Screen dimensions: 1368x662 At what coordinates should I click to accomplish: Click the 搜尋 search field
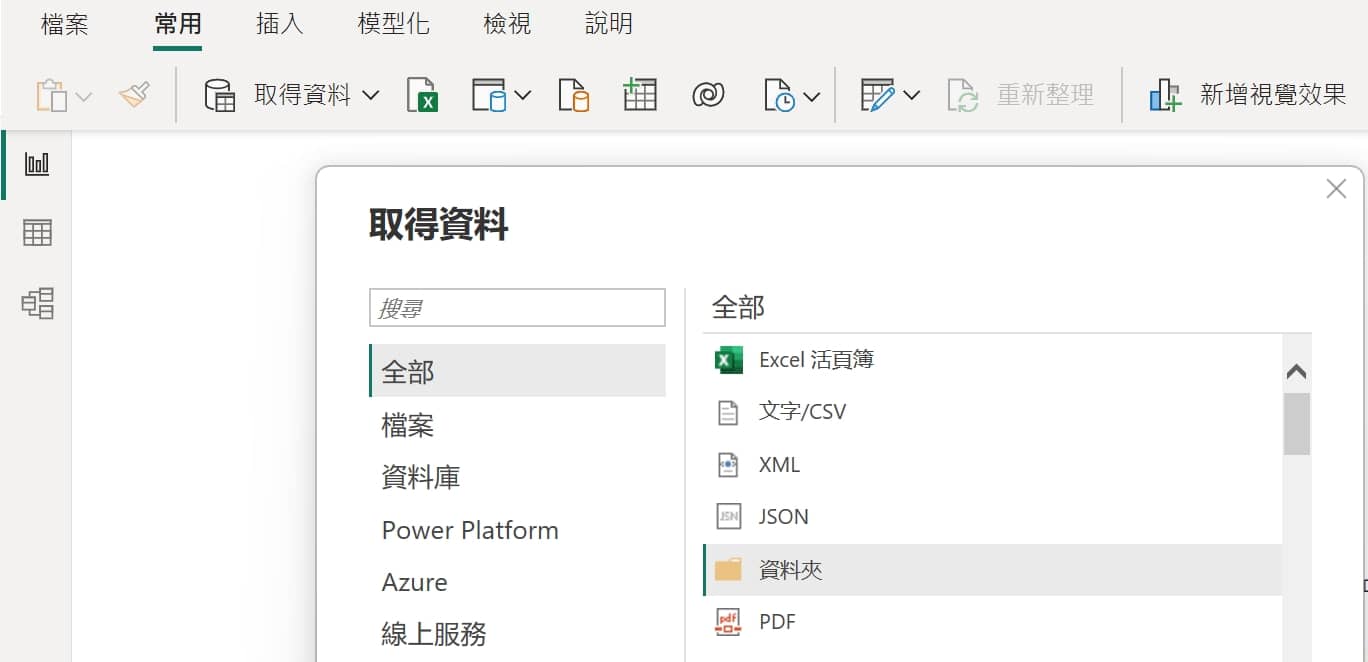pyautogui.click(x=517, y=308)
